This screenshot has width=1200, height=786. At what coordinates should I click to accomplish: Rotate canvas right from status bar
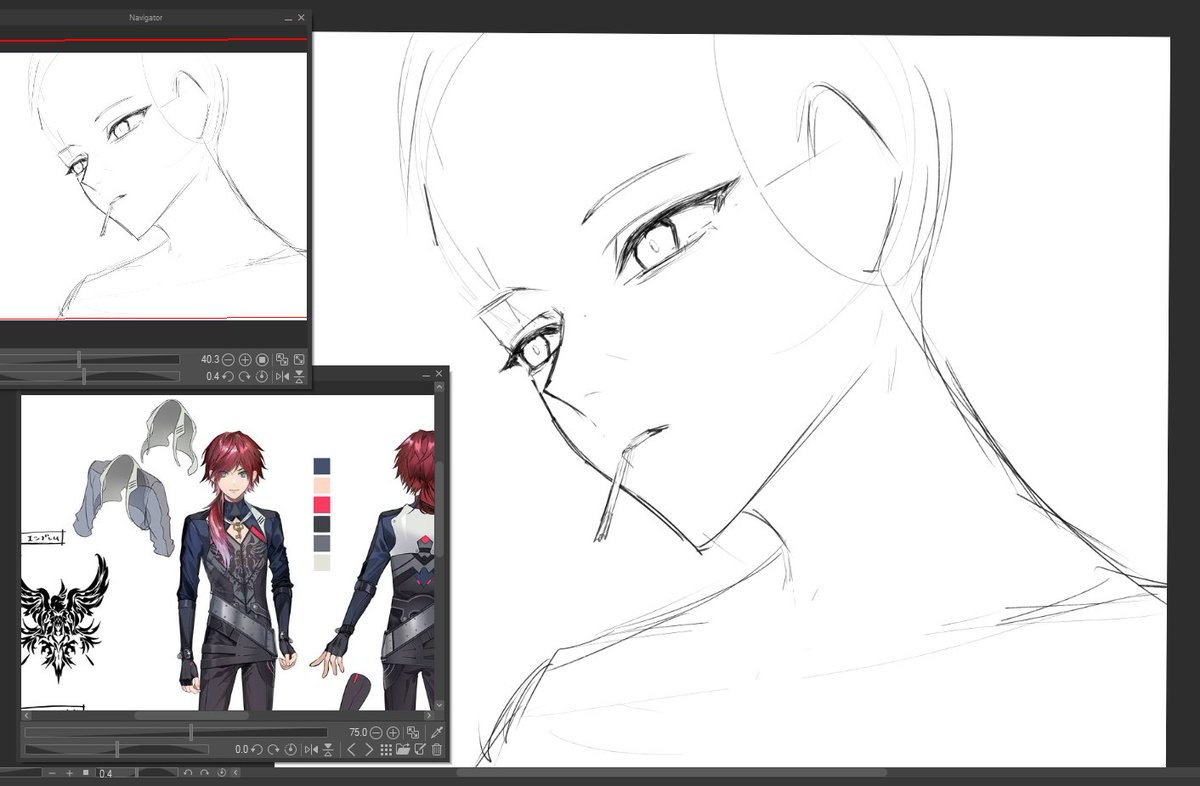point(204,773)
